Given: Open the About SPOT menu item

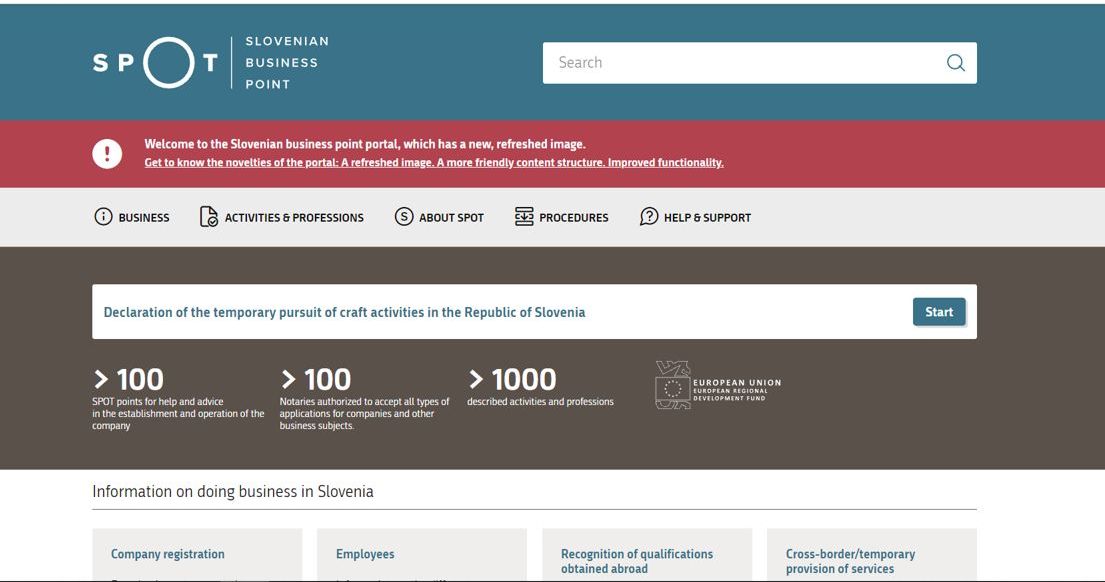Looking at the screenshot, I should point(451,218).
